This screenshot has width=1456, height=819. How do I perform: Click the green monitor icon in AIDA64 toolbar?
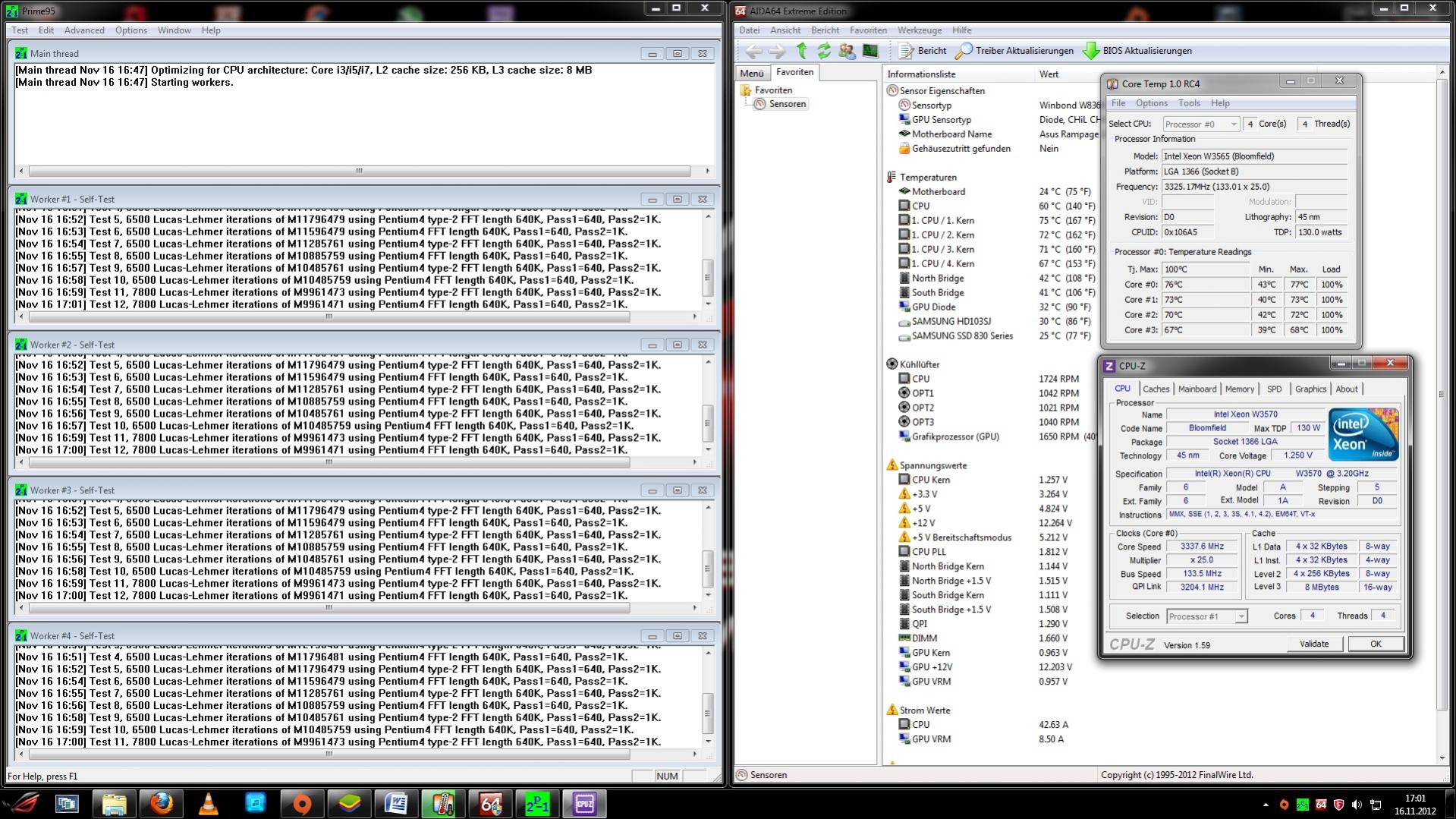coord(870,51)
